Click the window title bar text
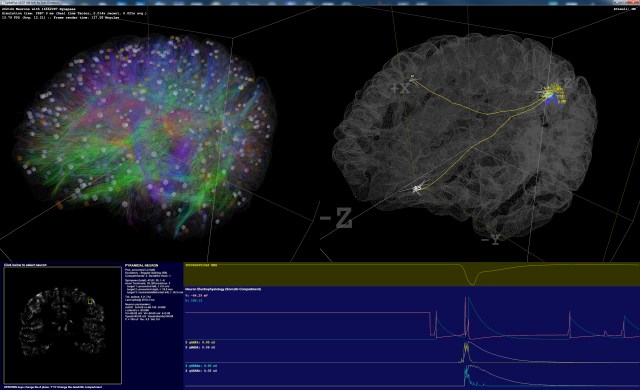This screenshot has width=640, height=390. 31,2
